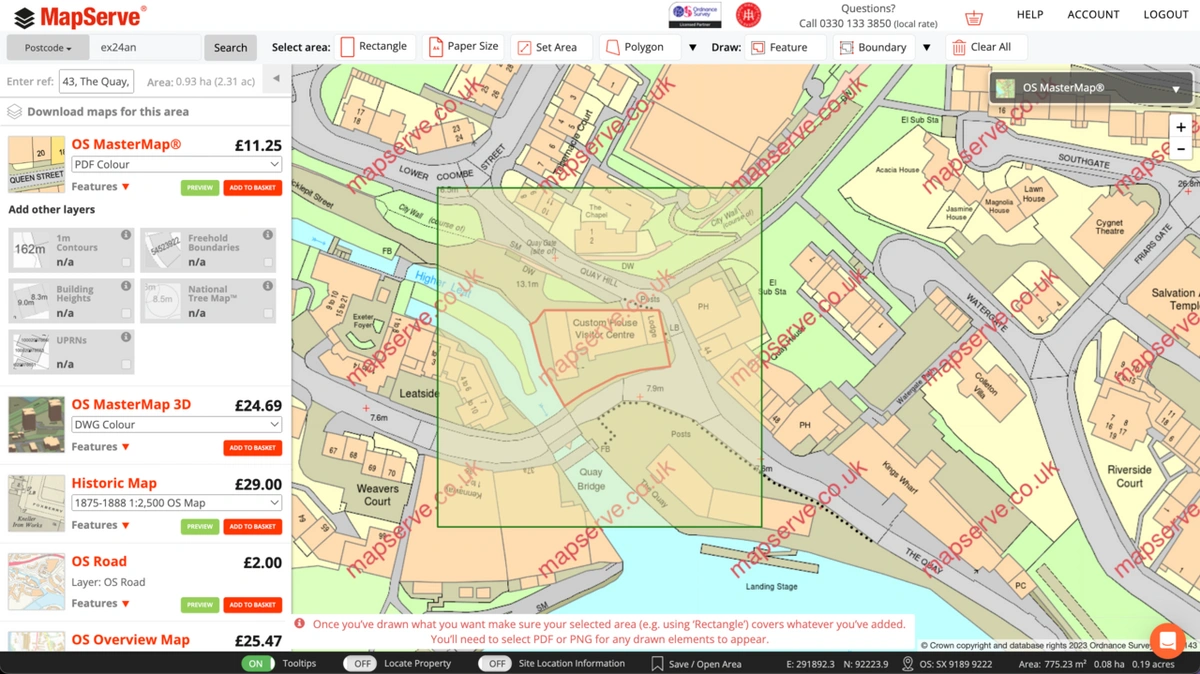This screenshot has height=674, width=1200.
Task: Click the red circular badge logo
Action: [748, 15]
